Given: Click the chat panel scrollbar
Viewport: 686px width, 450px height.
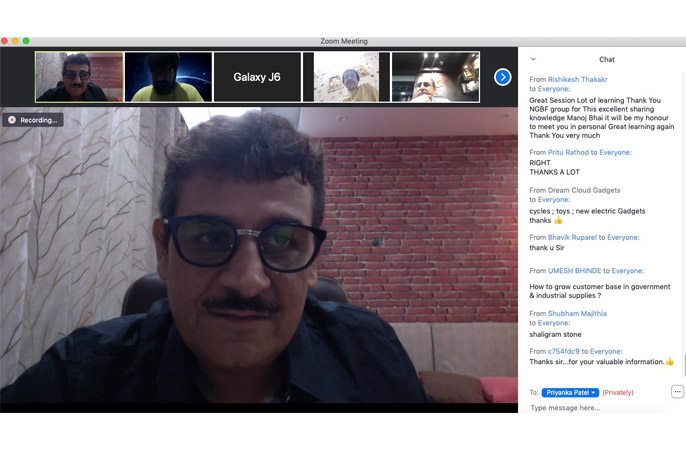Looking at the screenshot, I should coord(684,365).
